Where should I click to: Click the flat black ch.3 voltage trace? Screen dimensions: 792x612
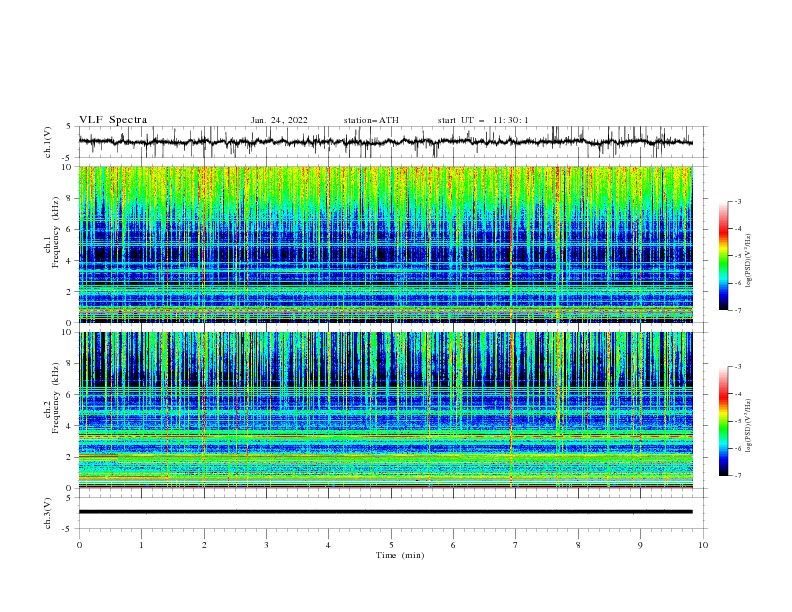click(385, 512)
